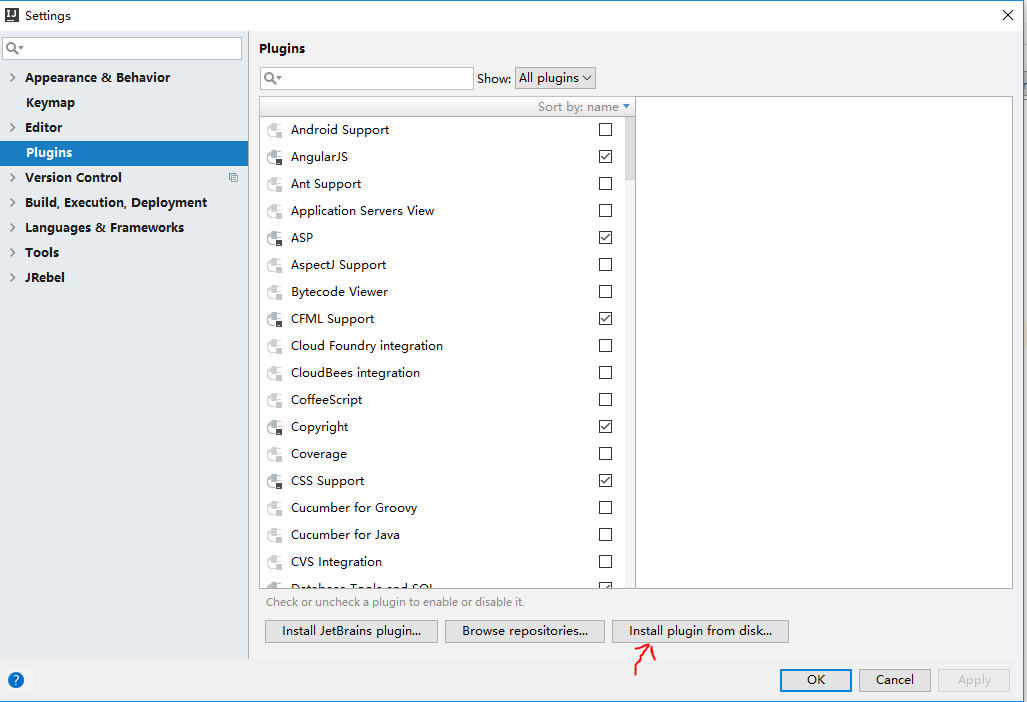Click Install plugin from disk button

[x=700, y=631]
